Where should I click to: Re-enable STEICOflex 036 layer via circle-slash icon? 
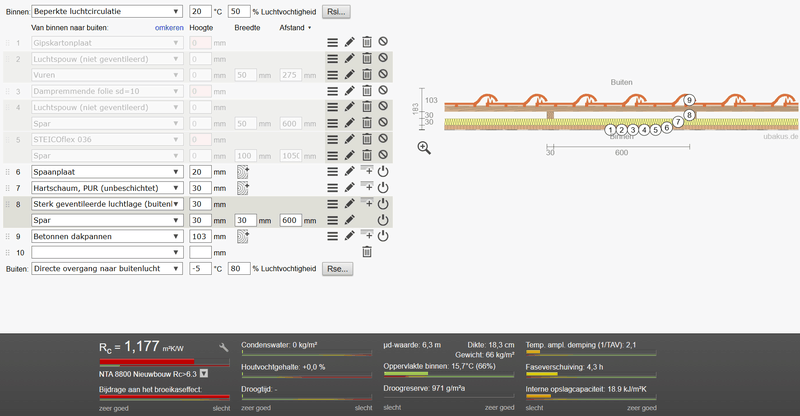[x=383, y=138]
